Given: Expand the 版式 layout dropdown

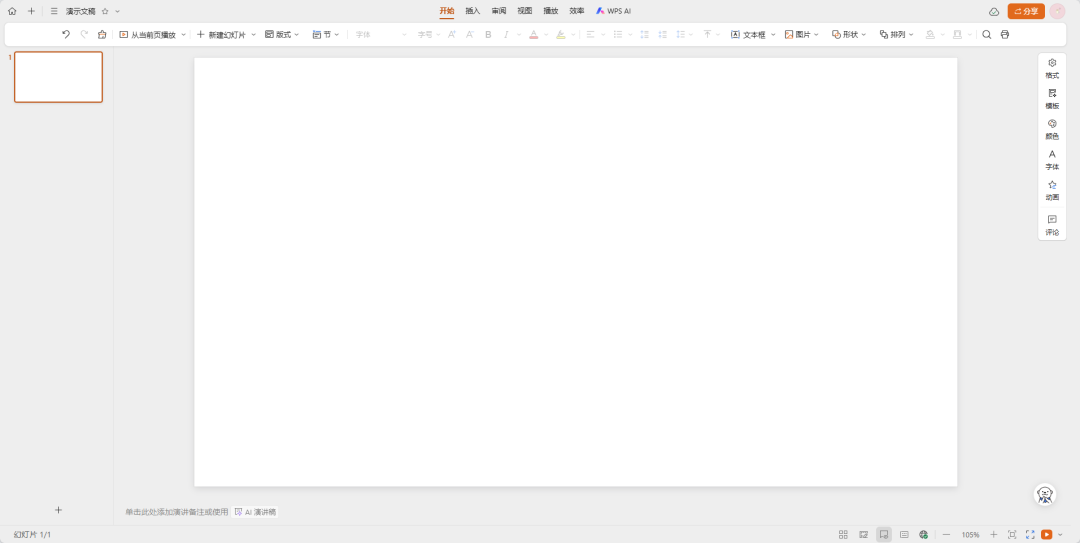Looking at the screenshot, I should click(x=282, y=34).
